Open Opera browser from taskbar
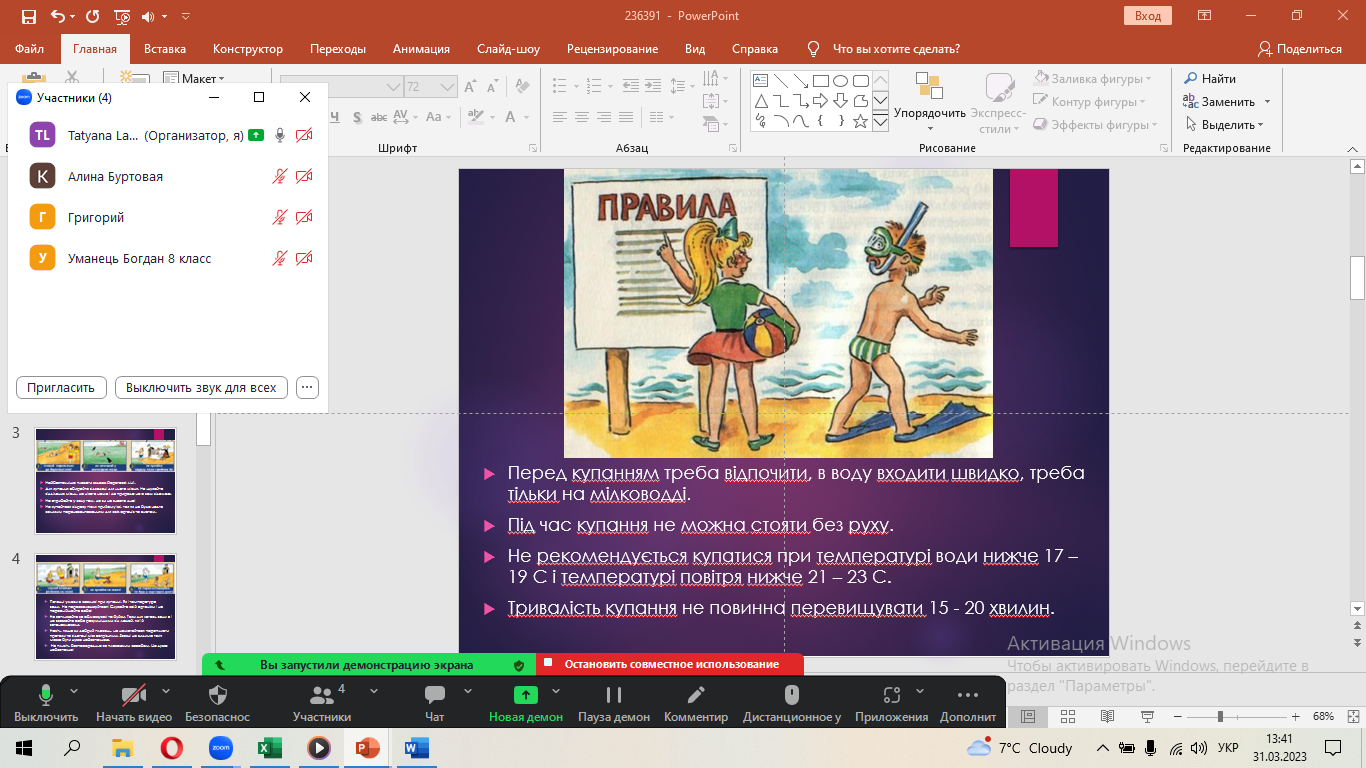The image size is (1366, 768). tap(172, 747)
